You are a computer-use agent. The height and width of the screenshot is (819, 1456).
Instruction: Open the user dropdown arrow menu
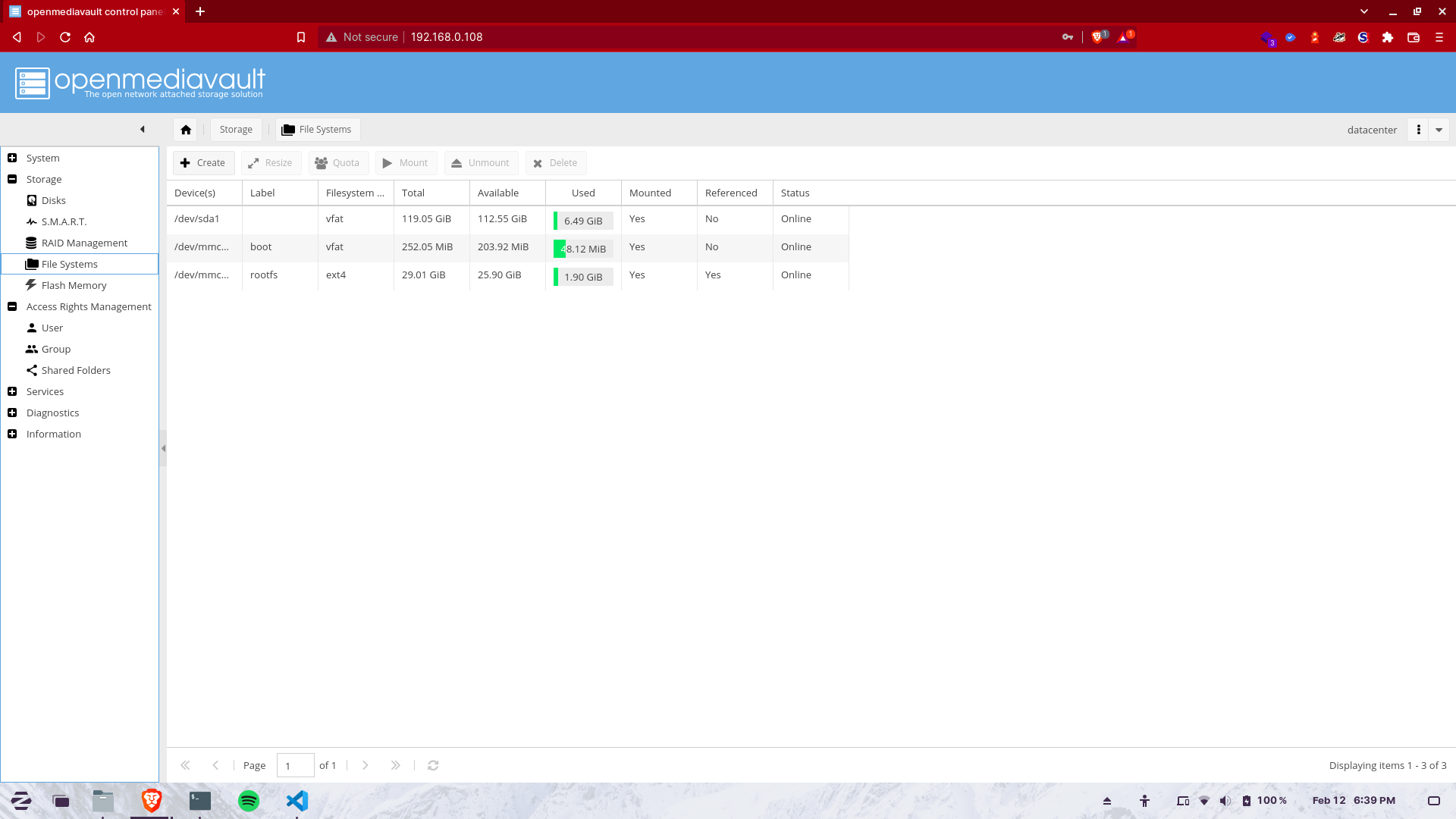click(x=1439, y=130)
